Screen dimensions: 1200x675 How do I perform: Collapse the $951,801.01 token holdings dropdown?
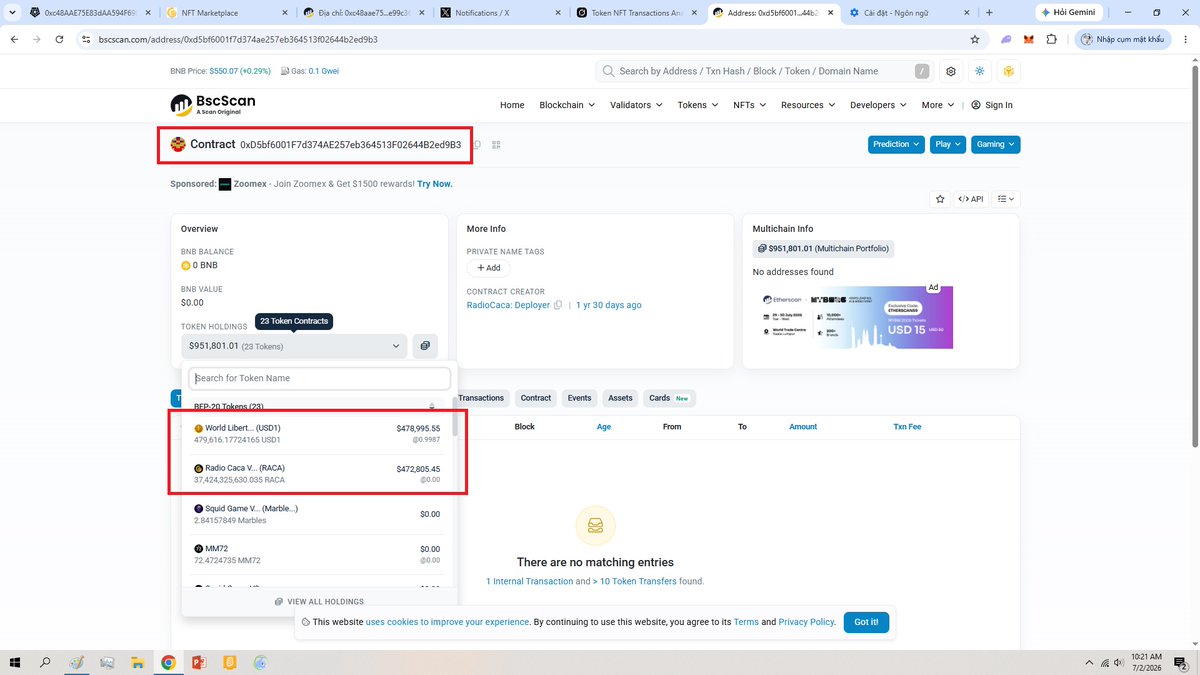294,346
